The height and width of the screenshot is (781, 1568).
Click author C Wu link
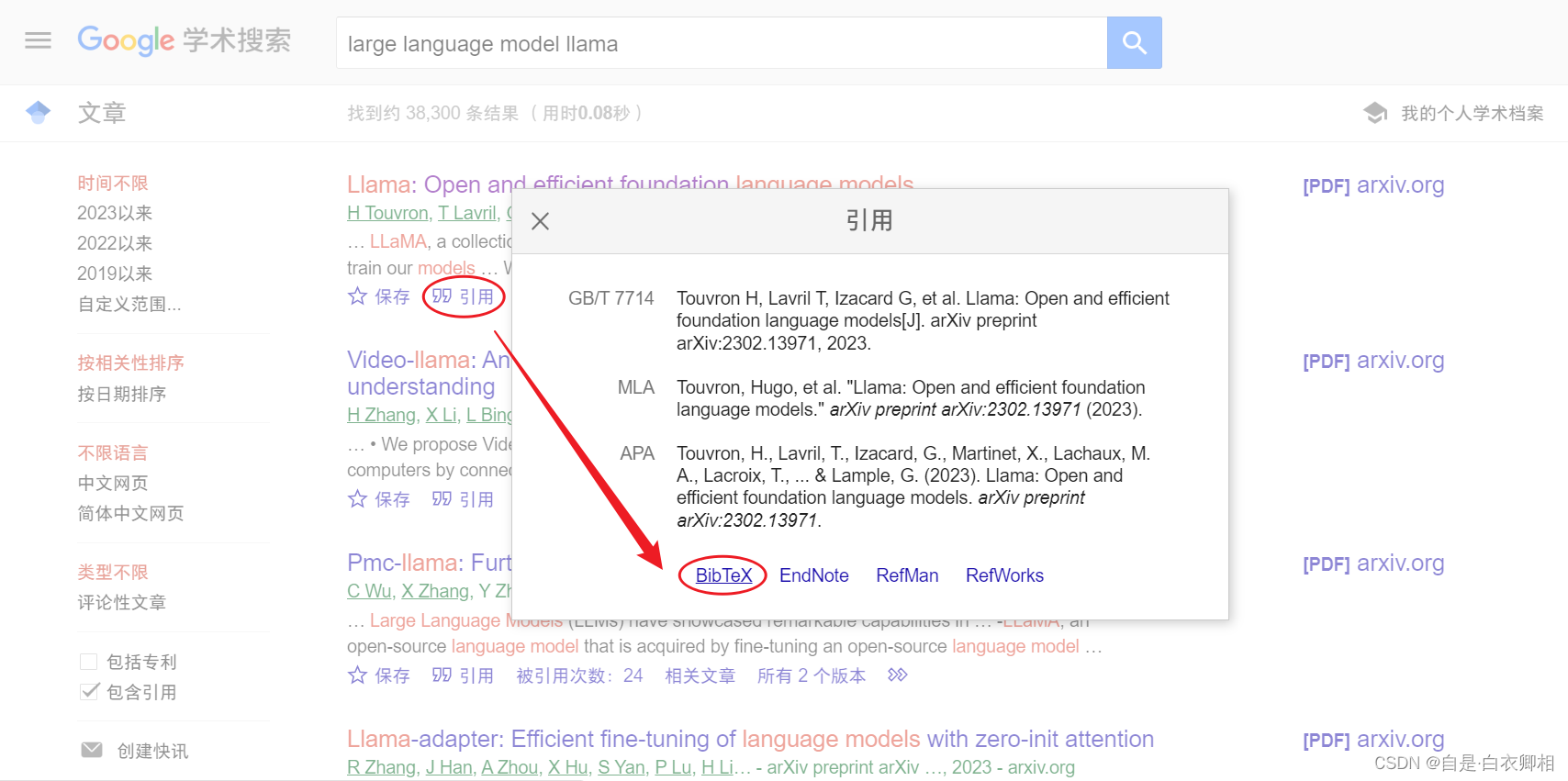coord(369,591)
